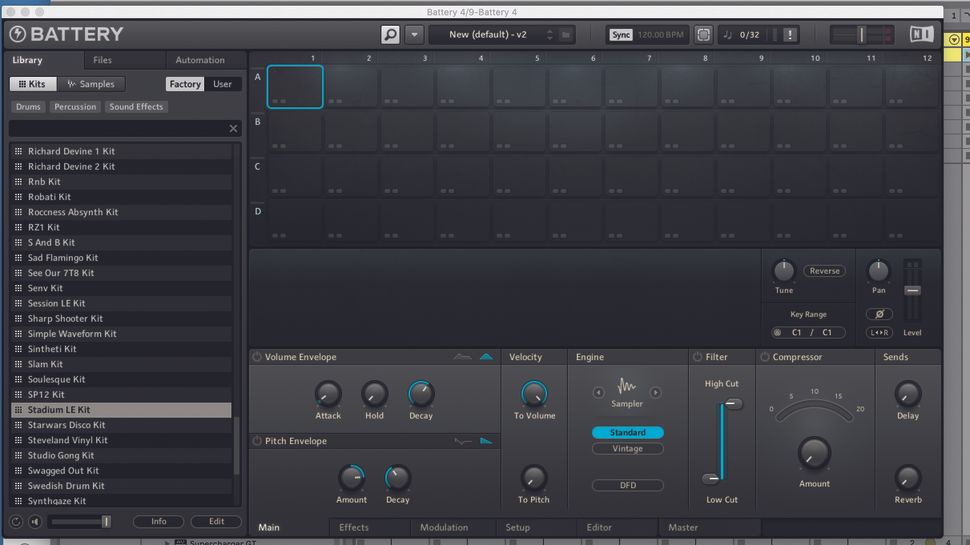This screenshot has width=970, height=545.
Task: Select Sharp Shooter Kit
Action: [121, 318]
